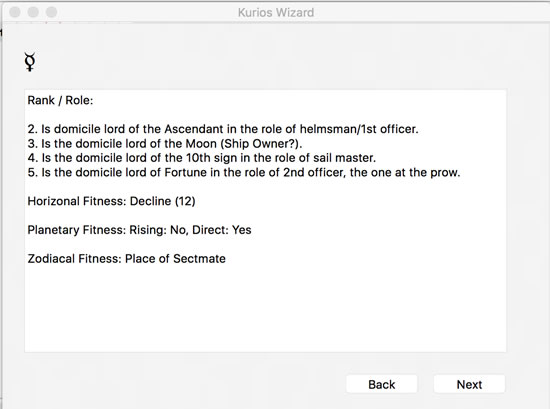Click the empty area of the text box
Image resolution: width=550 pixels, height=409 pixels.
[265, 309]
